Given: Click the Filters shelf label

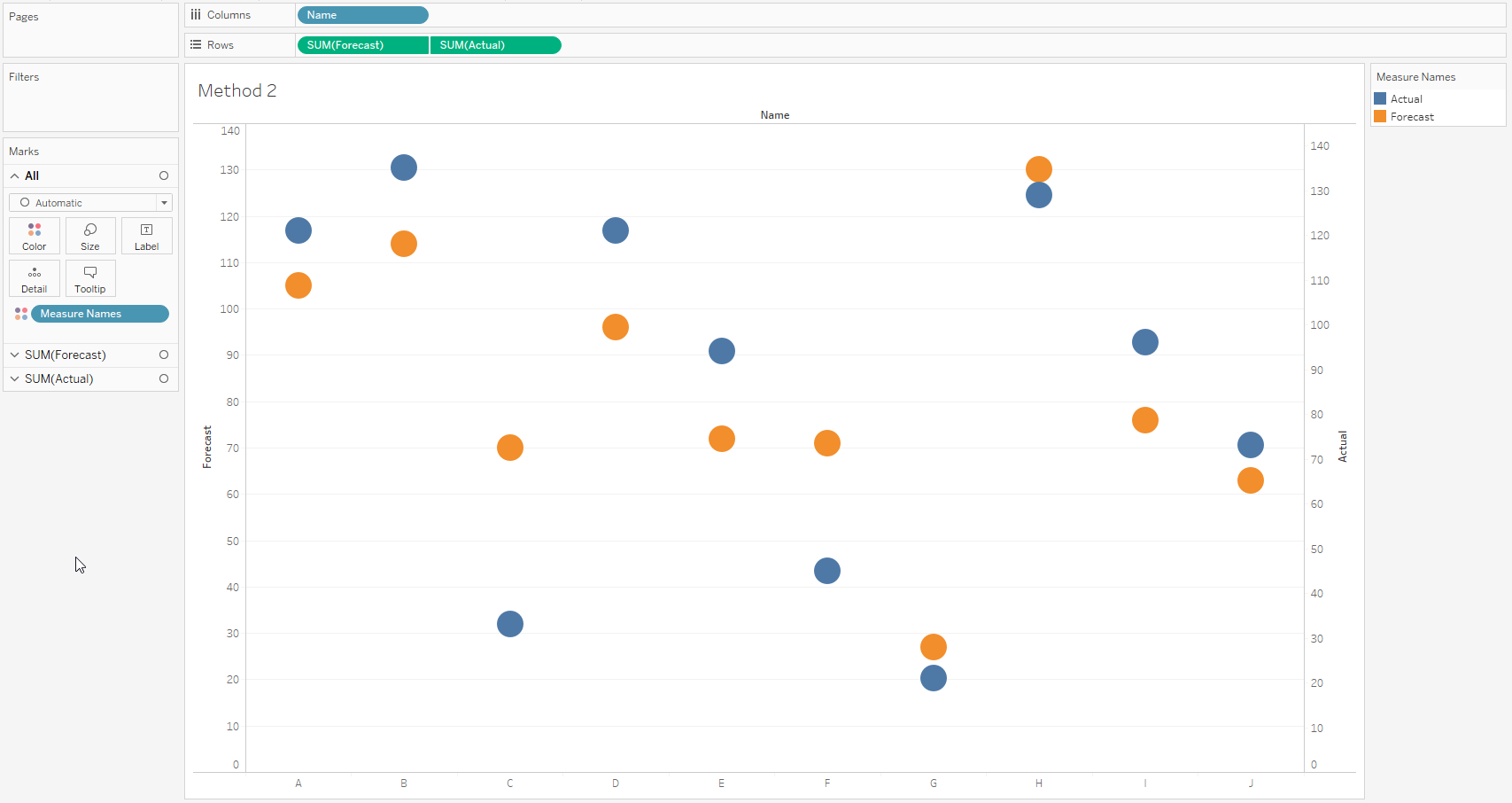Looking at the screenshot, I should coord(24,77).
